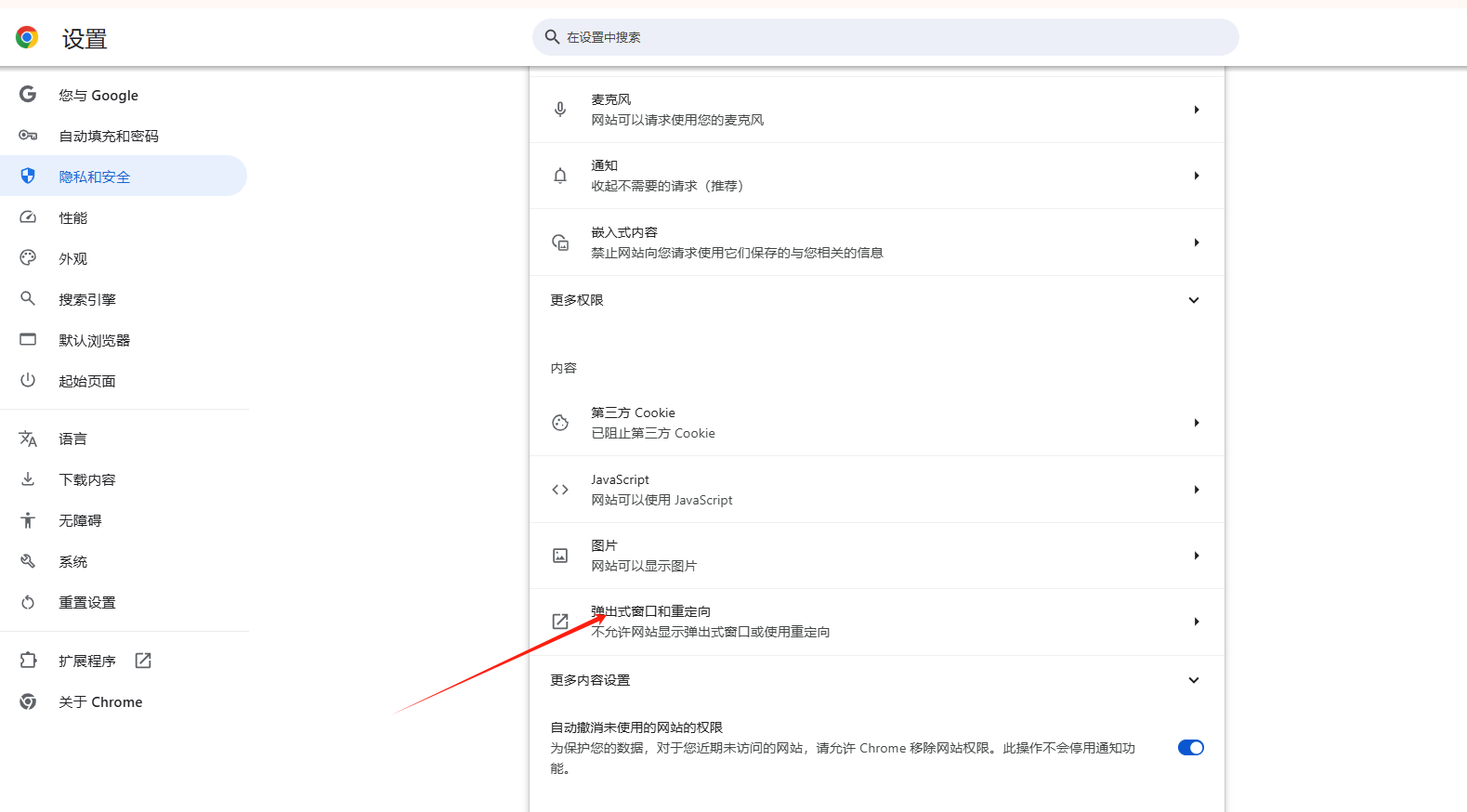Open the 性能 settings page
Screen dimensions: 1467x812
pos(124,217)
